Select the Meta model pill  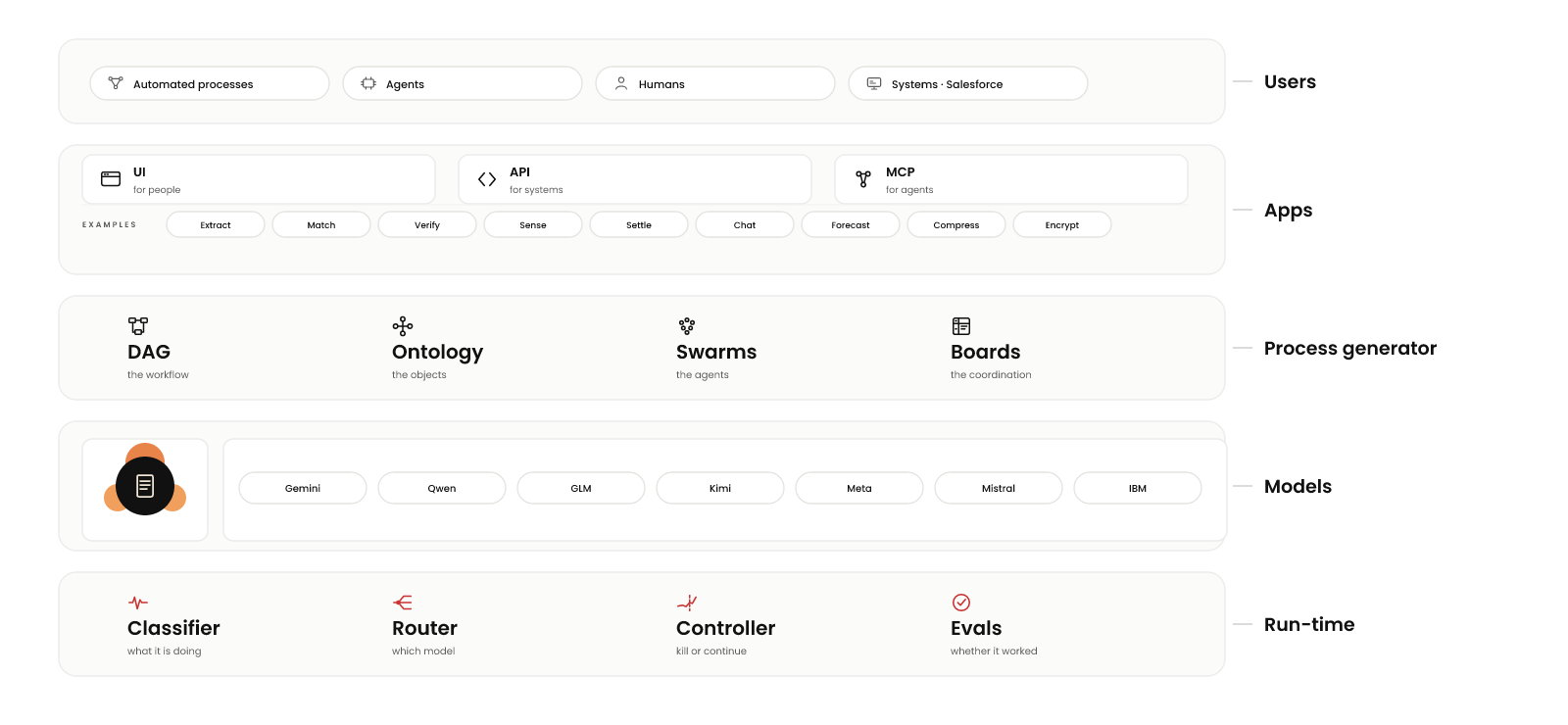[x=859, y=488]
